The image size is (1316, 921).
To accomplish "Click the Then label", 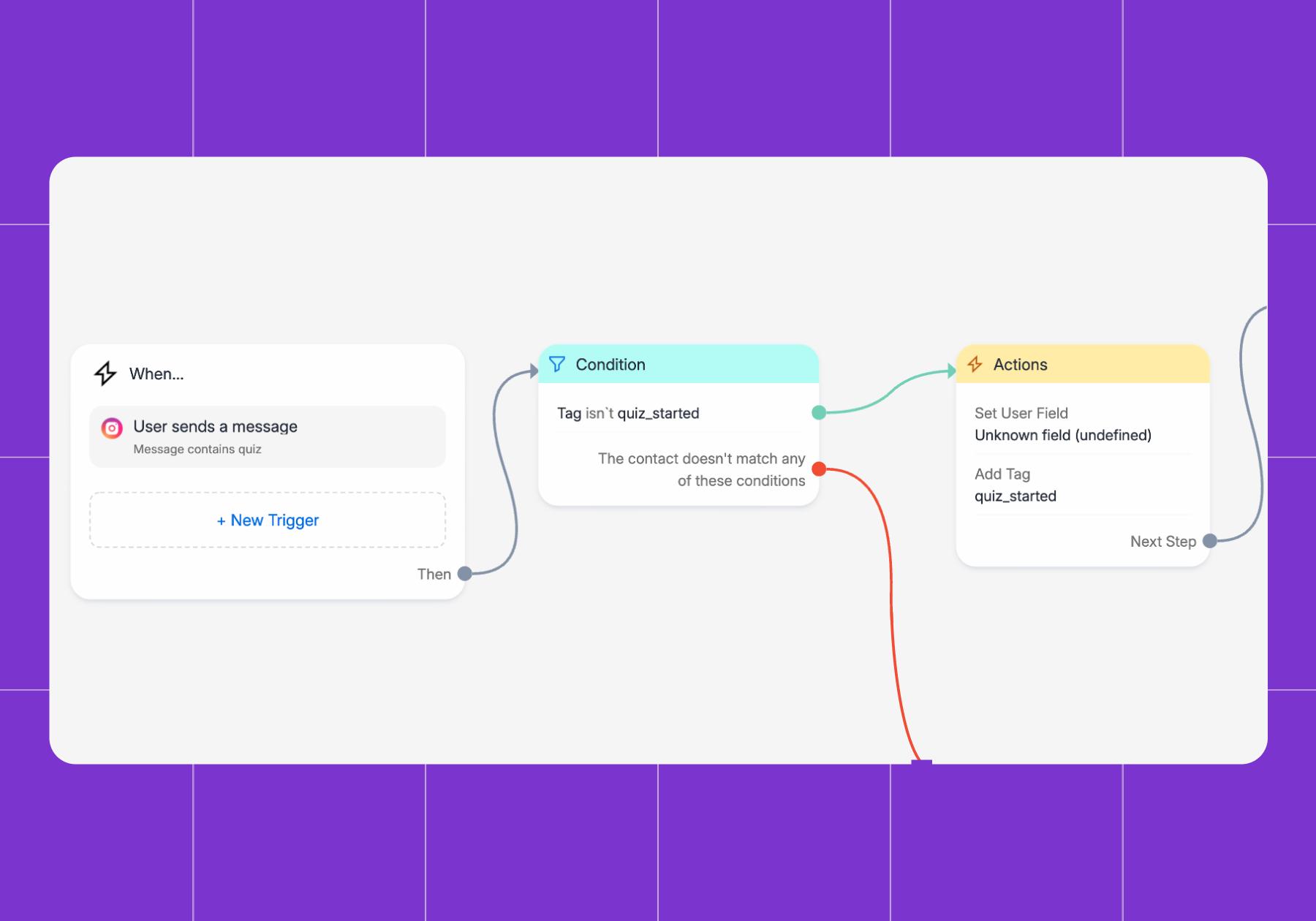I will click(x=434, y=574).
